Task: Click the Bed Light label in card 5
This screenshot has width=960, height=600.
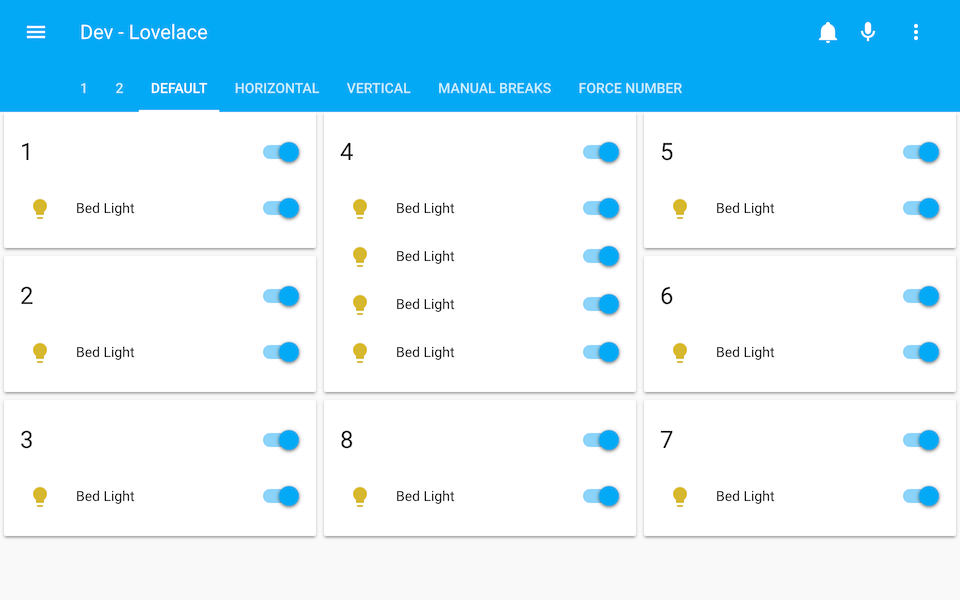Action: [x=745, y=208]
